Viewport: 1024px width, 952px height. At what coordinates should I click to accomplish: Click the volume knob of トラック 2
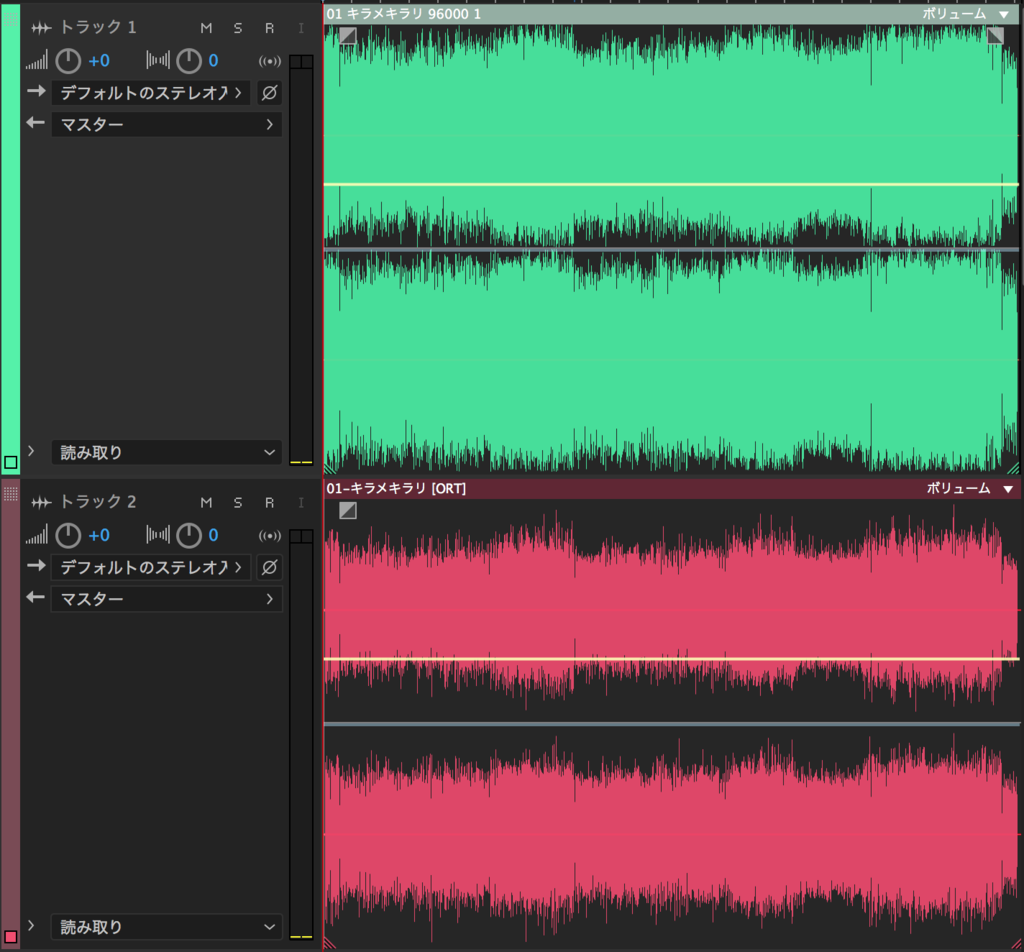(x=68, y=536)
